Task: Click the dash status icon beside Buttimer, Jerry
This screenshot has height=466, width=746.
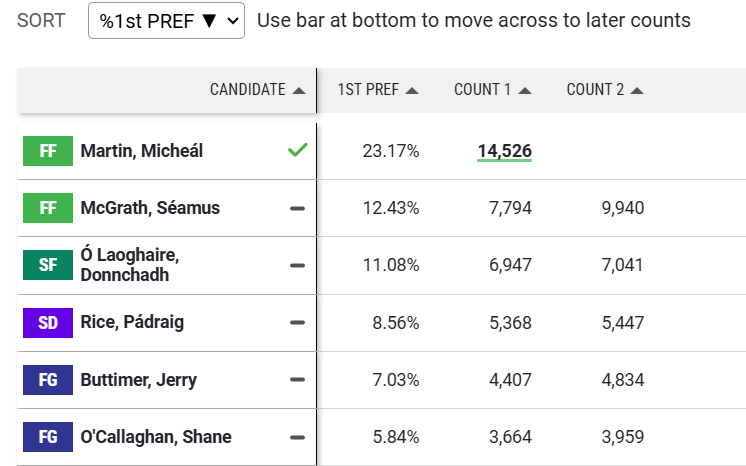Action: tap(297, 379)
